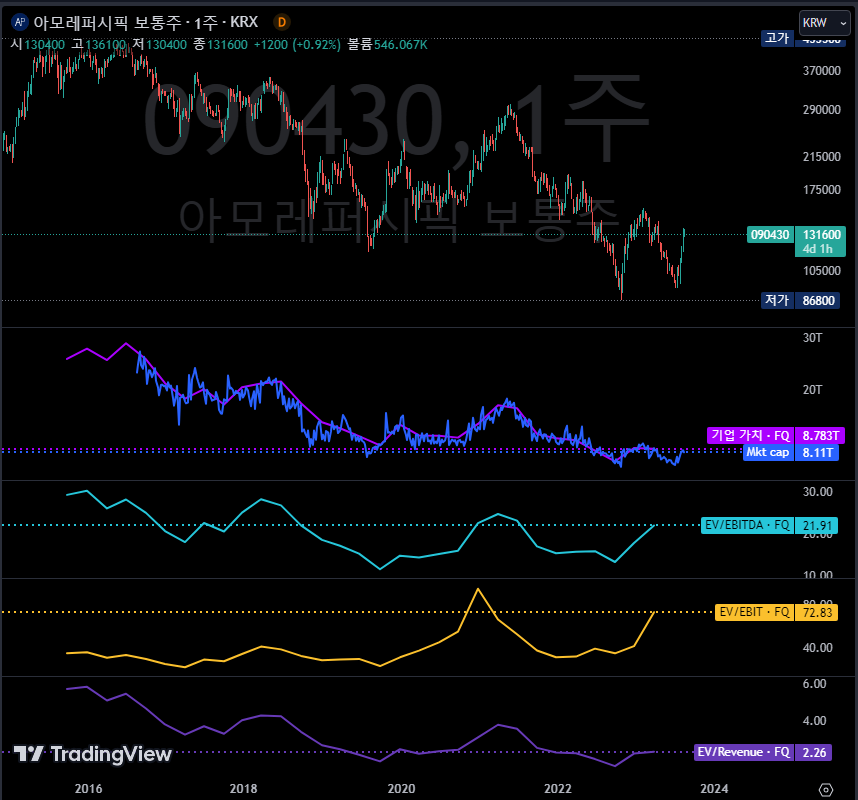
Task: Select the EV/Revenue · FQ label
Action: click(x=743, y=752)
